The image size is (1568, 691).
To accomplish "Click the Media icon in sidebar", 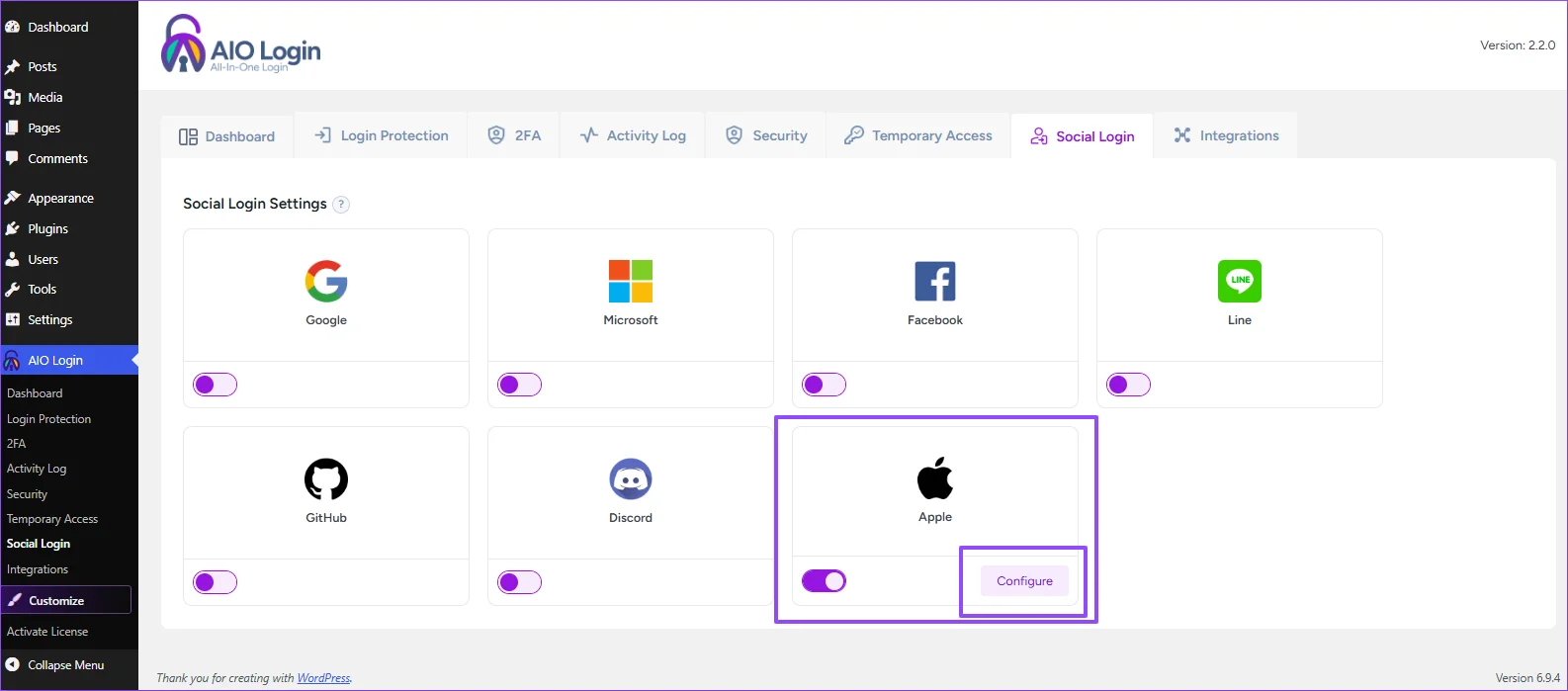I will tap(13, 97).
